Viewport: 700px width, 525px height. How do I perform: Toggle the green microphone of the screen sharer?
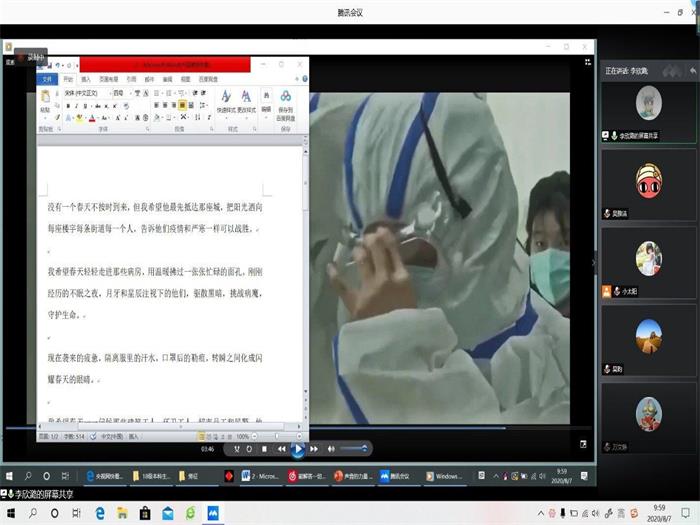(x=615, y=135)
